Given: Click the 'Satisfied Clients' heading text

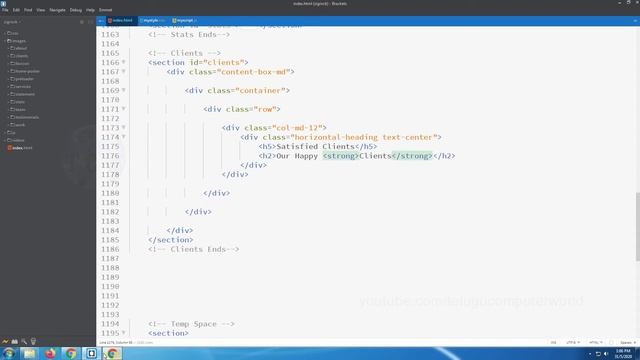Looking at the screenshot, I should coord(316,147).
